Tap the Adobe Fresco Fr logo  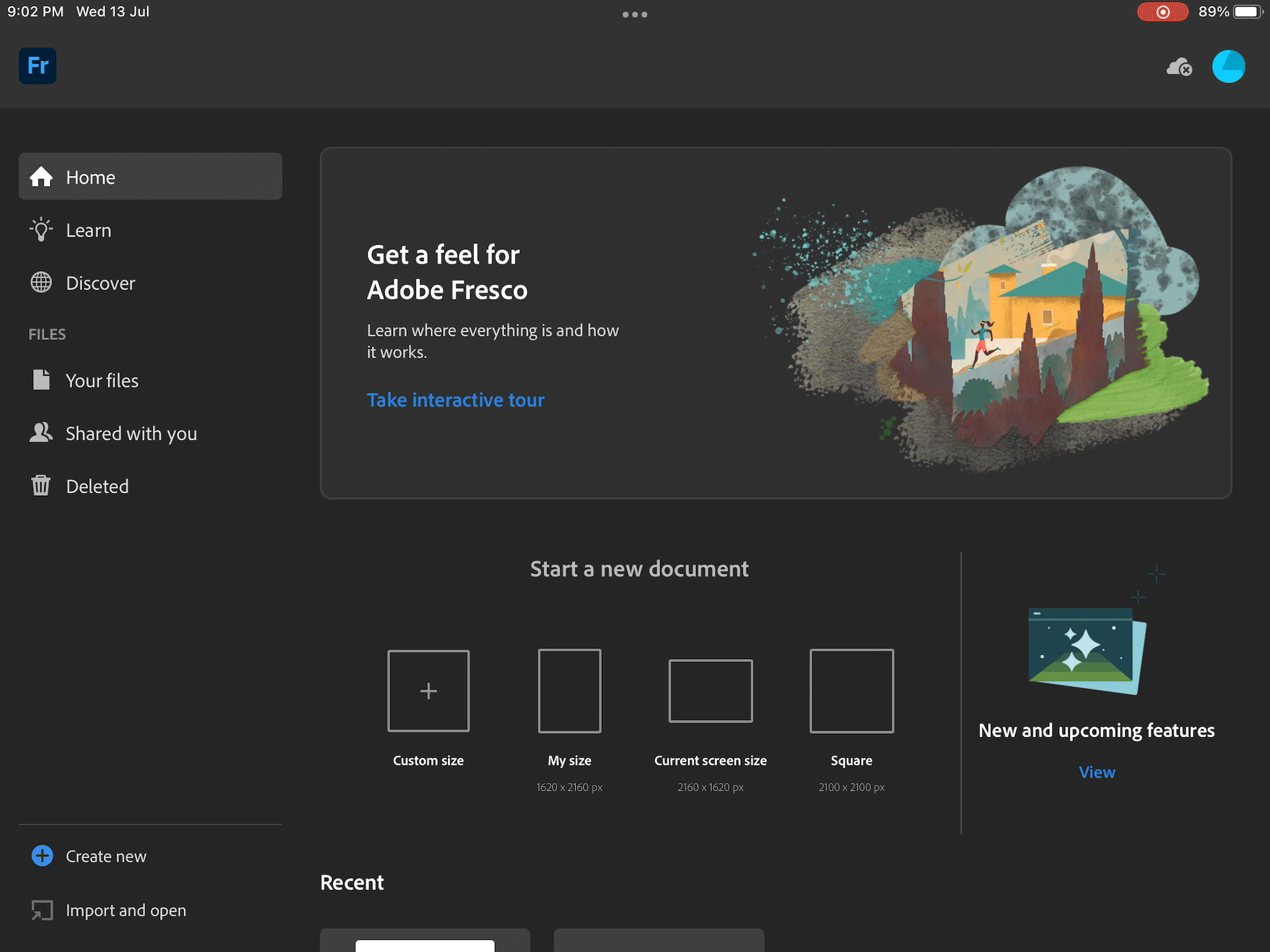coord(38,65)
